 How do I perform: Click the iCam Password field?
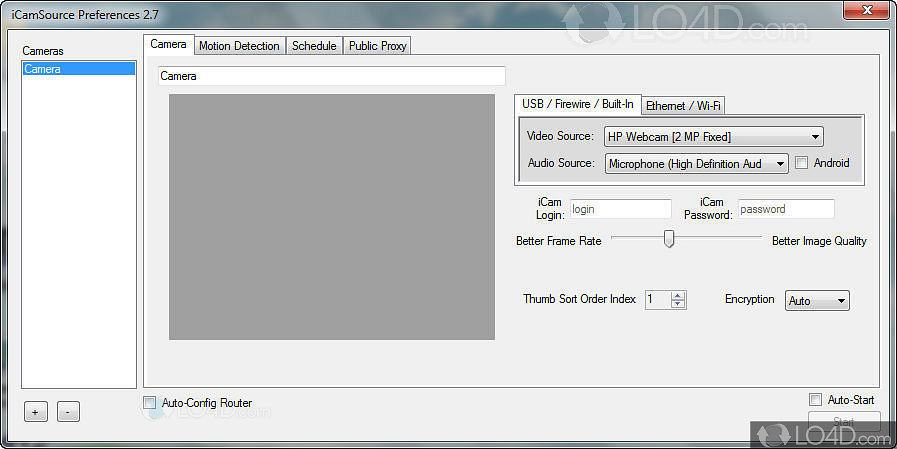point(786,209)
